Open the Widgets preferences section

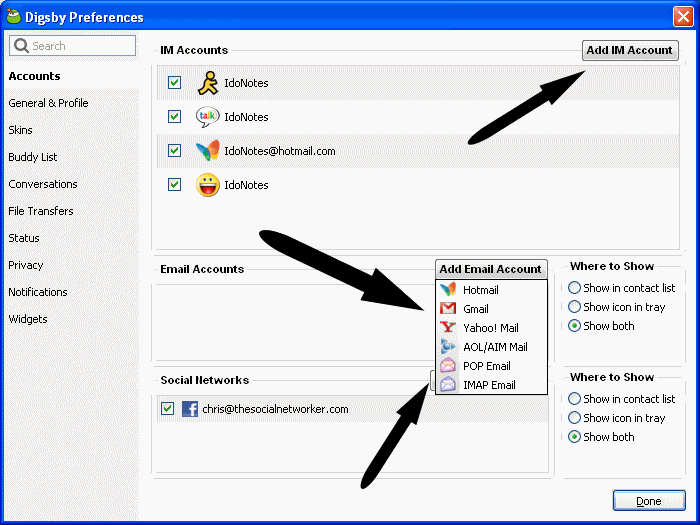28,319
